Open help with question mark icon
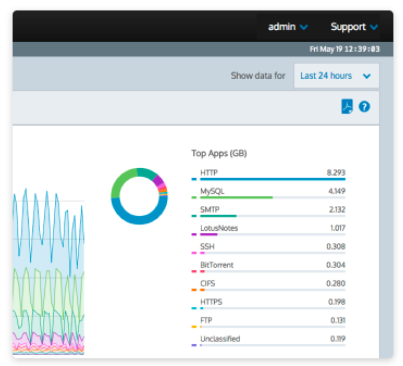The image size is (403, 366). [364, 107]
